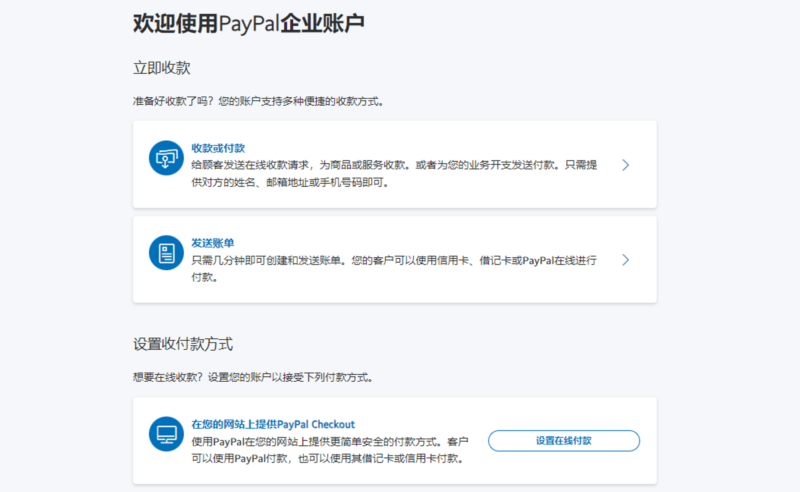Click the text 想要在线收款？设置您的账户以接受下列付款方式。
The image size is (800, 492).
tap(253, 378)
